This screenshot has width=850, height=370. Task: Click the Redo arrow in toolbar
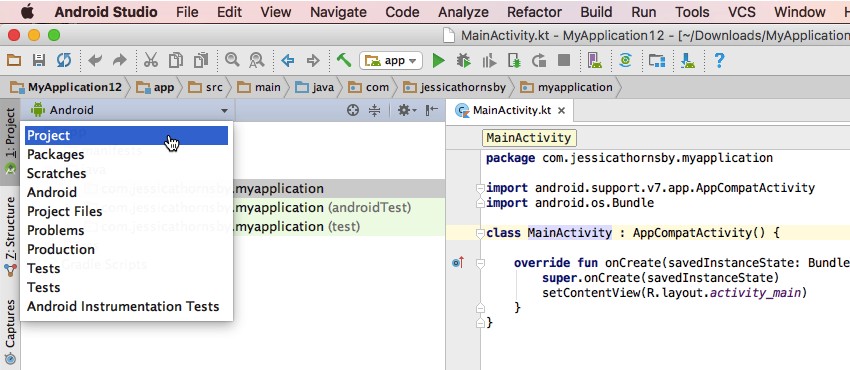click(119, 60)
